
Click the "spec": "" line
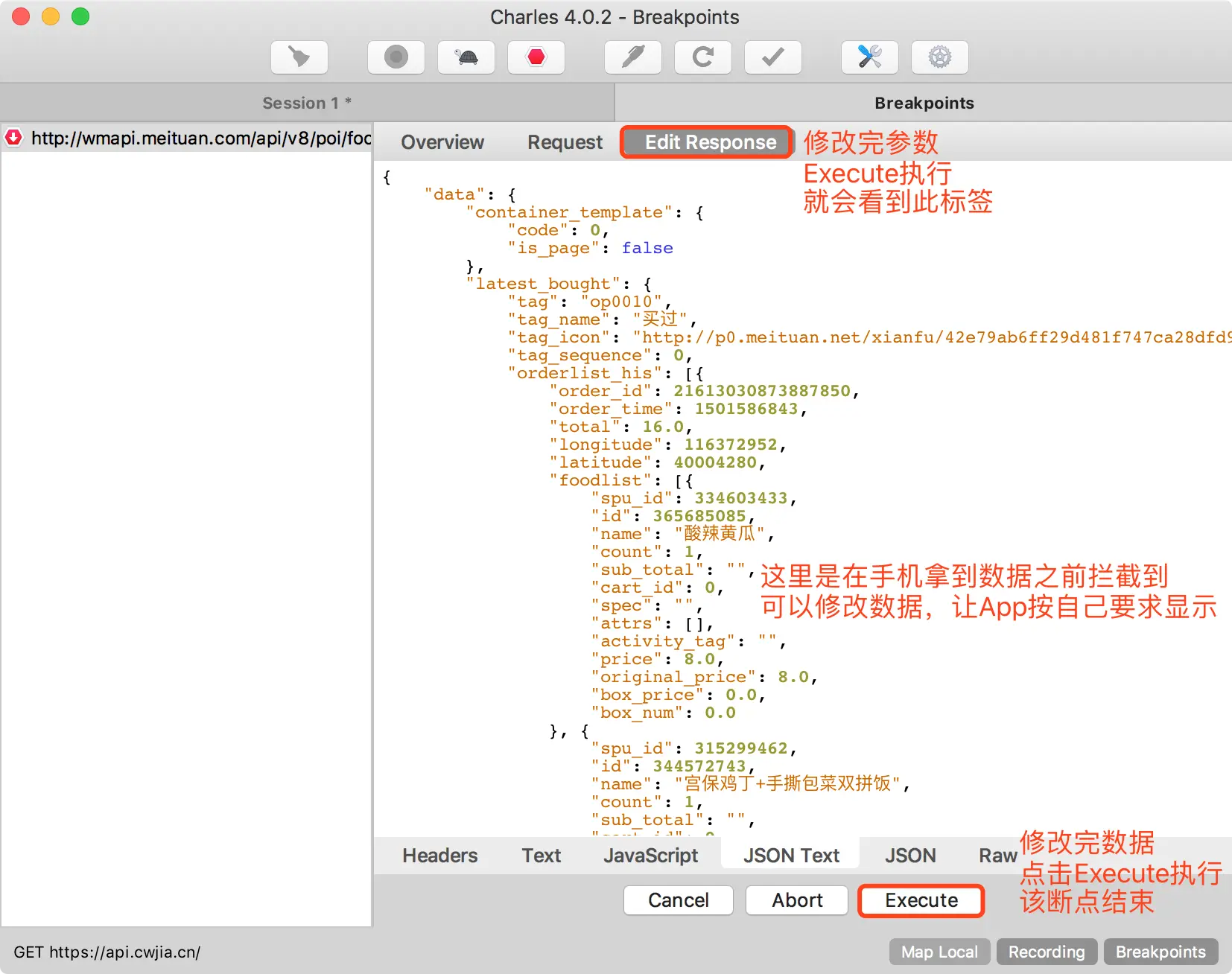(647, 605)
